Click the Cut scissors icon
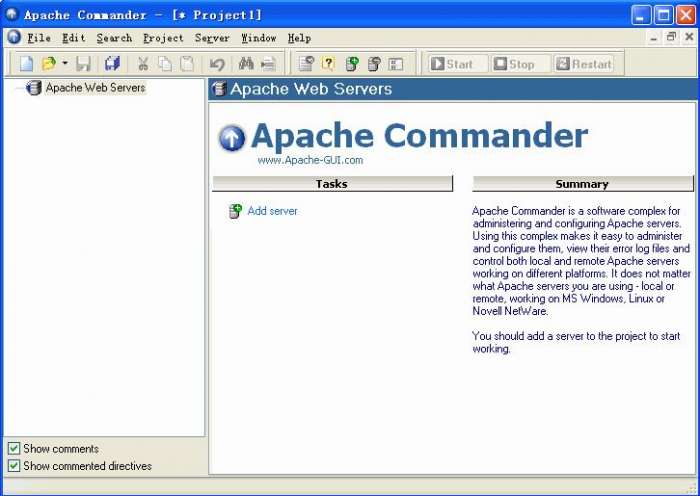The image size is (700, 496). (x=143, y=64)
